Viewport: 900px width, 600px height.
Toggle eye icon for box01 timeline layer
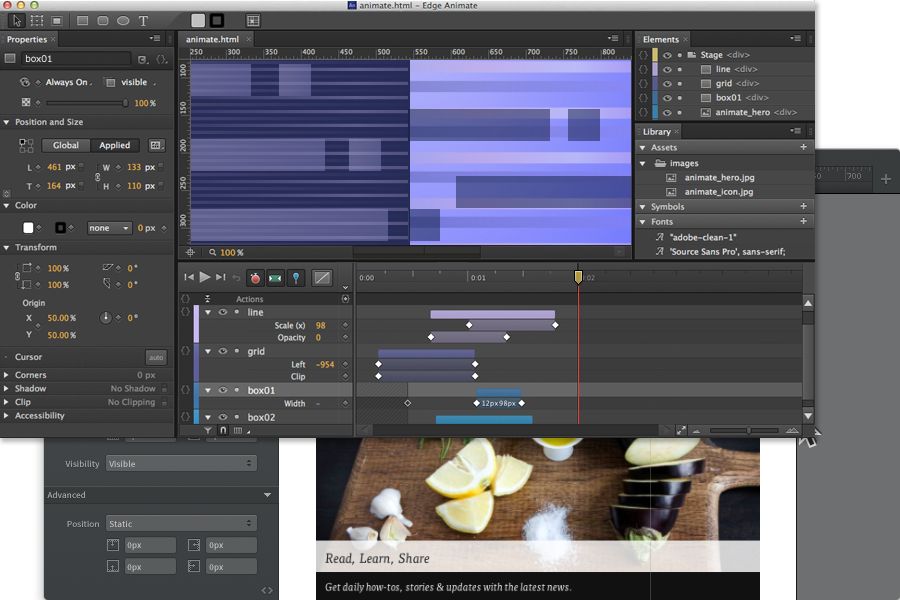[x=223, y=390]
